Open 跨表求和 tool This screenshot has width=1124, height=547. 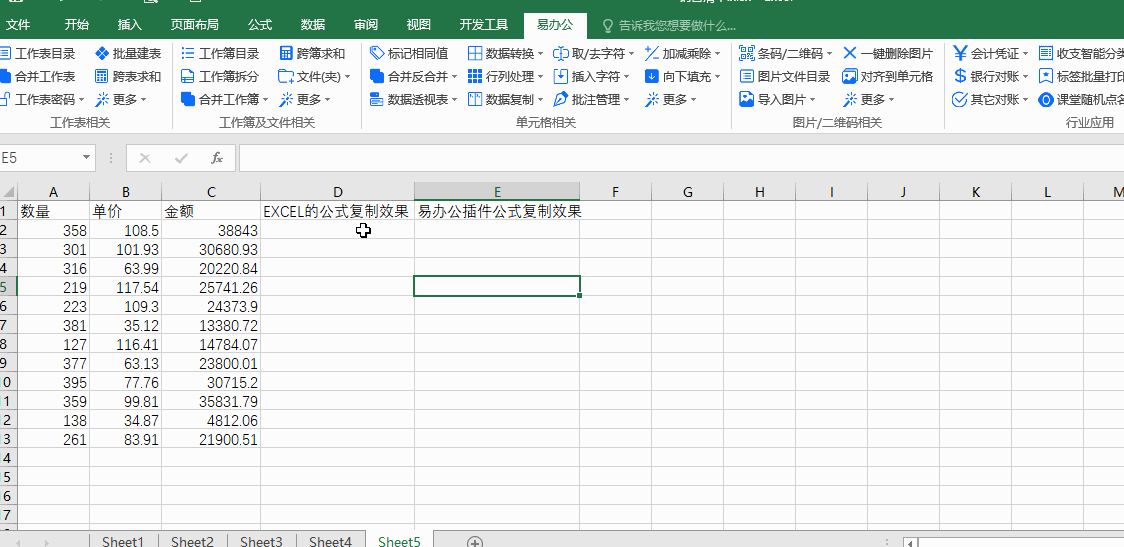click(x=128, y=76)
